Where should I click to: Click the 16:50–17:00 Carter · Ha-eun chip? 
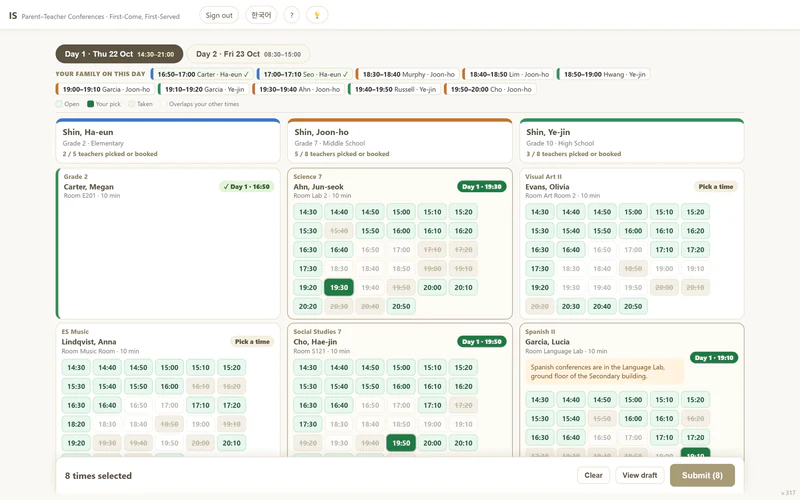click(202, 74)
